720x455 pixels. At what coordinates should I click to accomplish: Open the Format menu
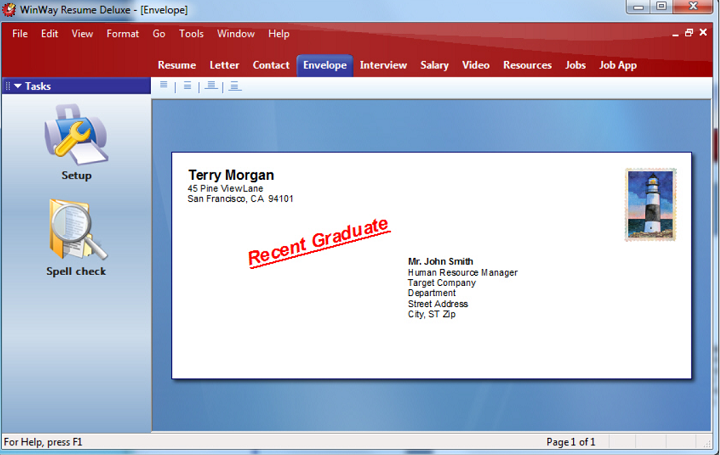pyautogui.click(x=123, y=34)
